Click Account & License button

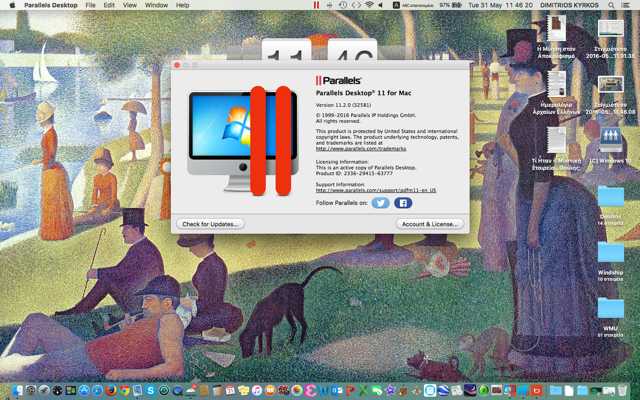tap(429, 224)
